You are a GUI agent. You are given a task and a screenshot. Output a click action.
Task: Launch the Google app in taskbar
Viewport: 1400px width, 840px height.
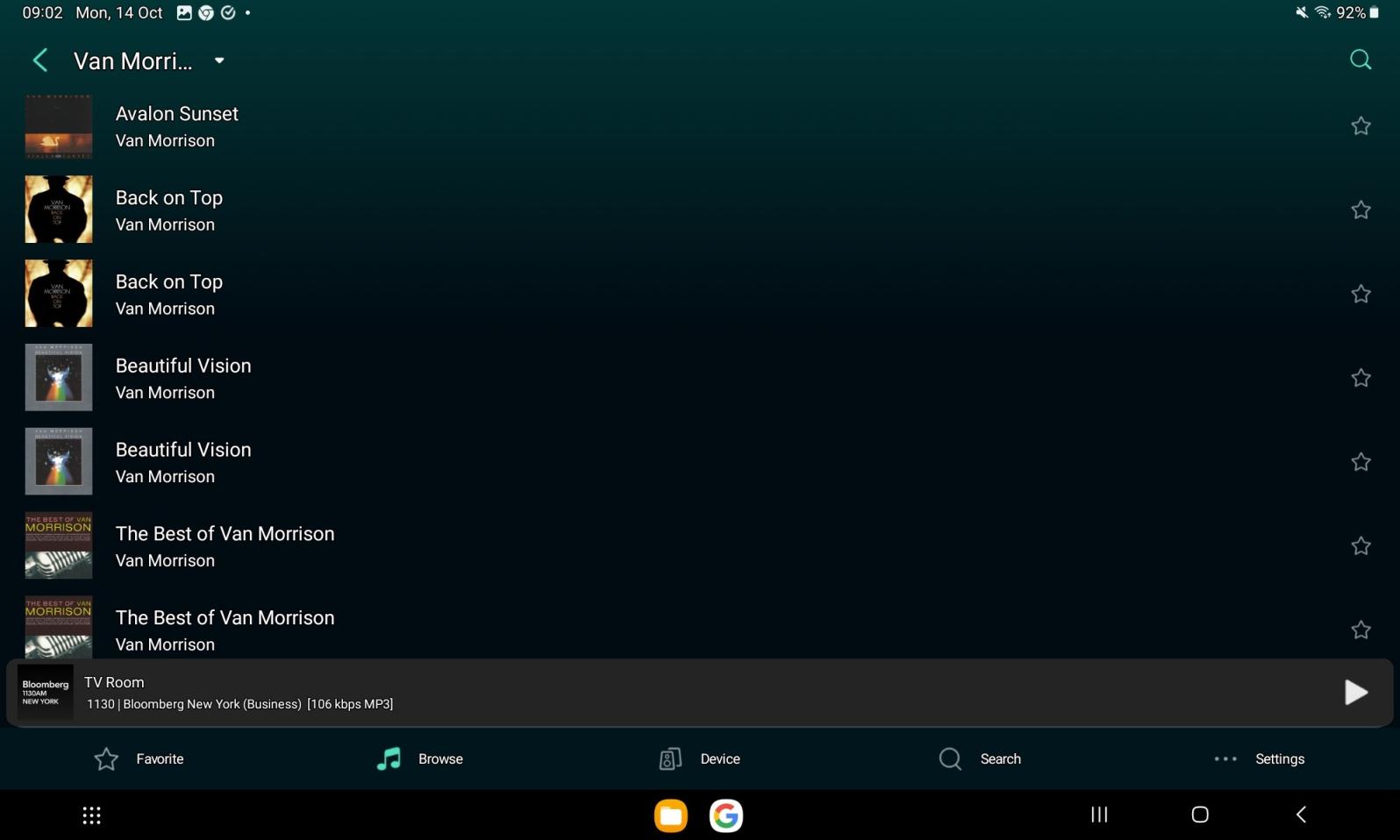point(726,815)
